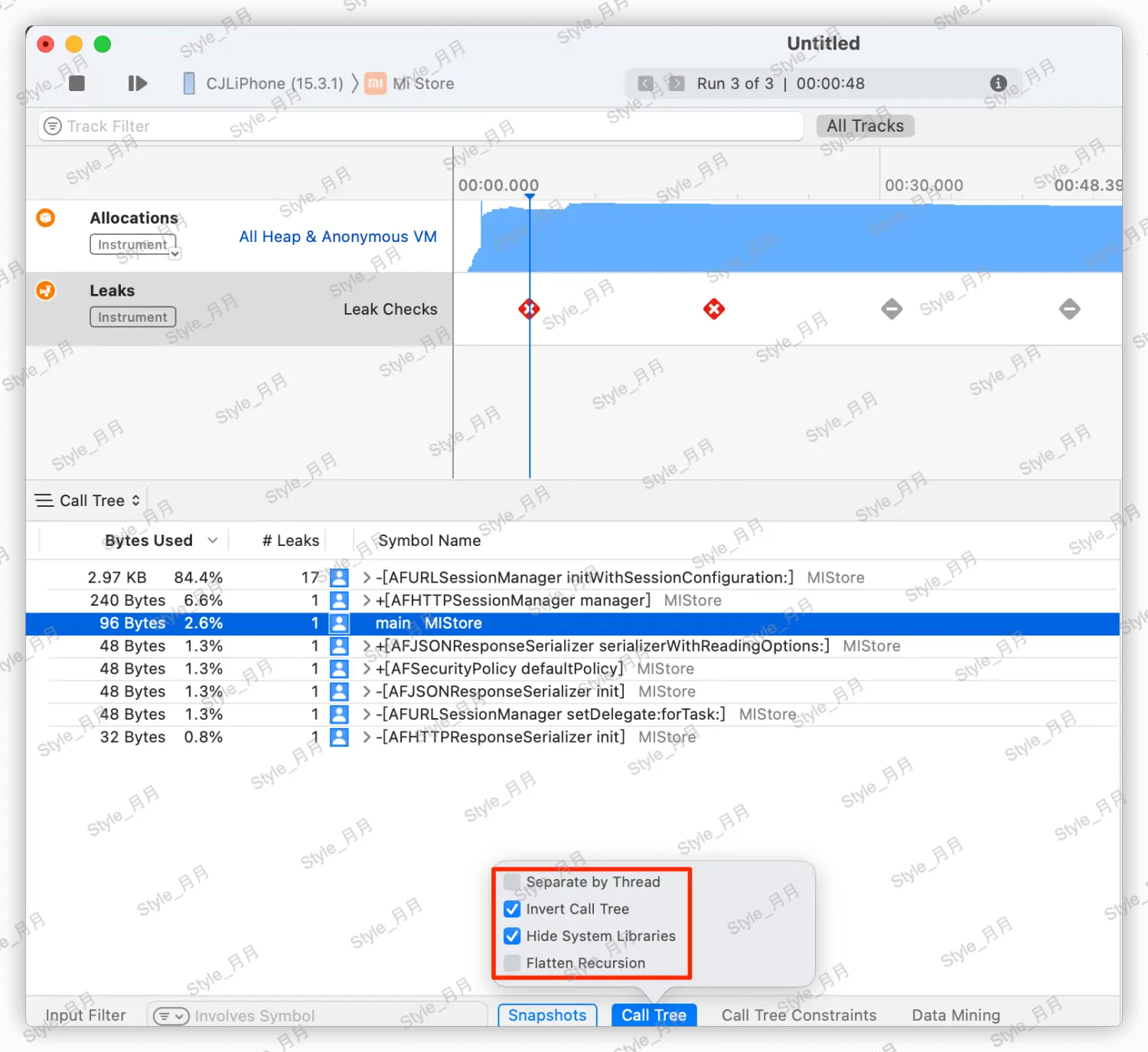
Task: Go to the previous run arrow
Action: coord(646,83)
